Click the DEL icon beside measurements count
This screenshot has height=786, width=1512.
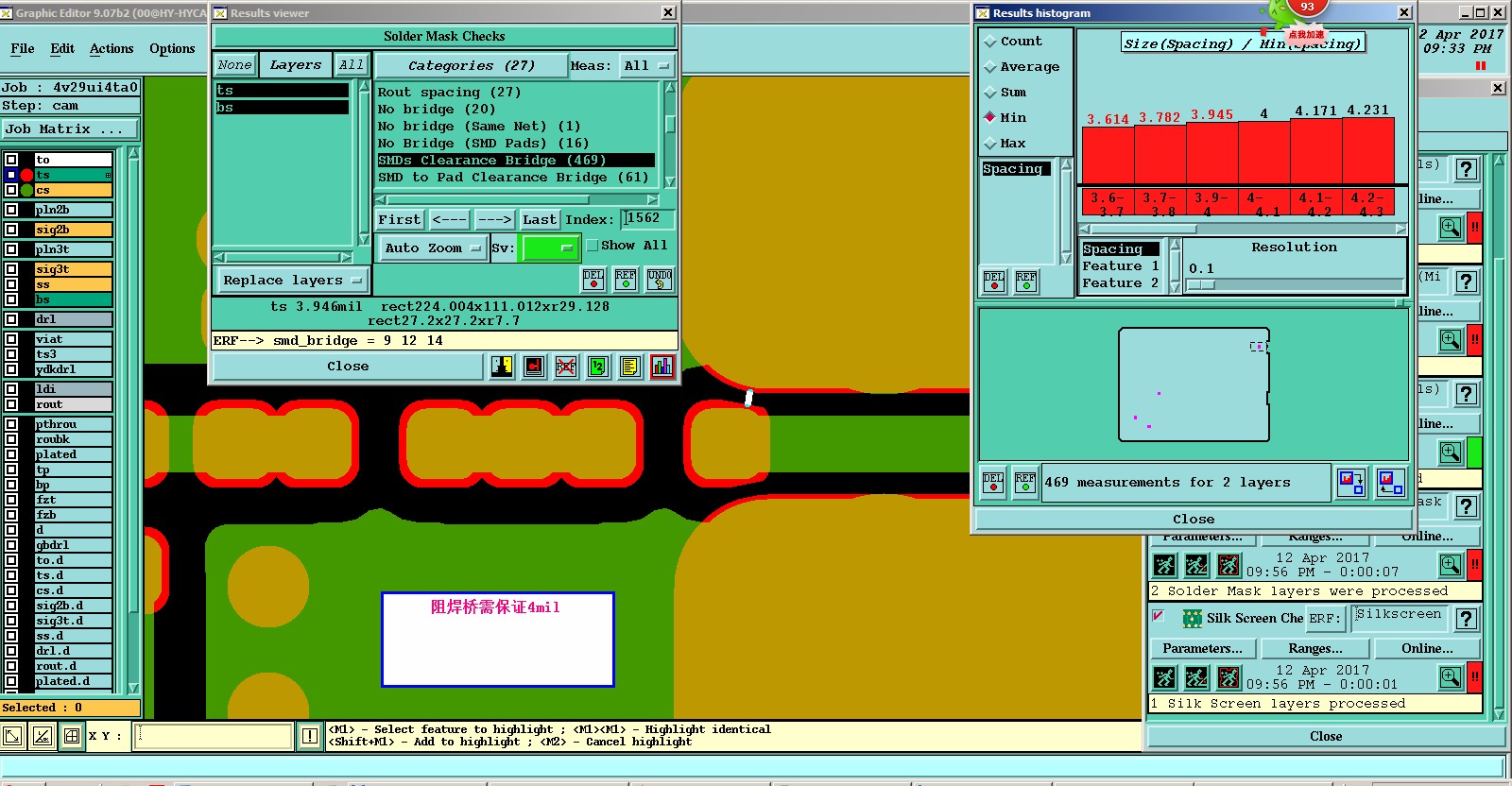(x=993, y=483)
